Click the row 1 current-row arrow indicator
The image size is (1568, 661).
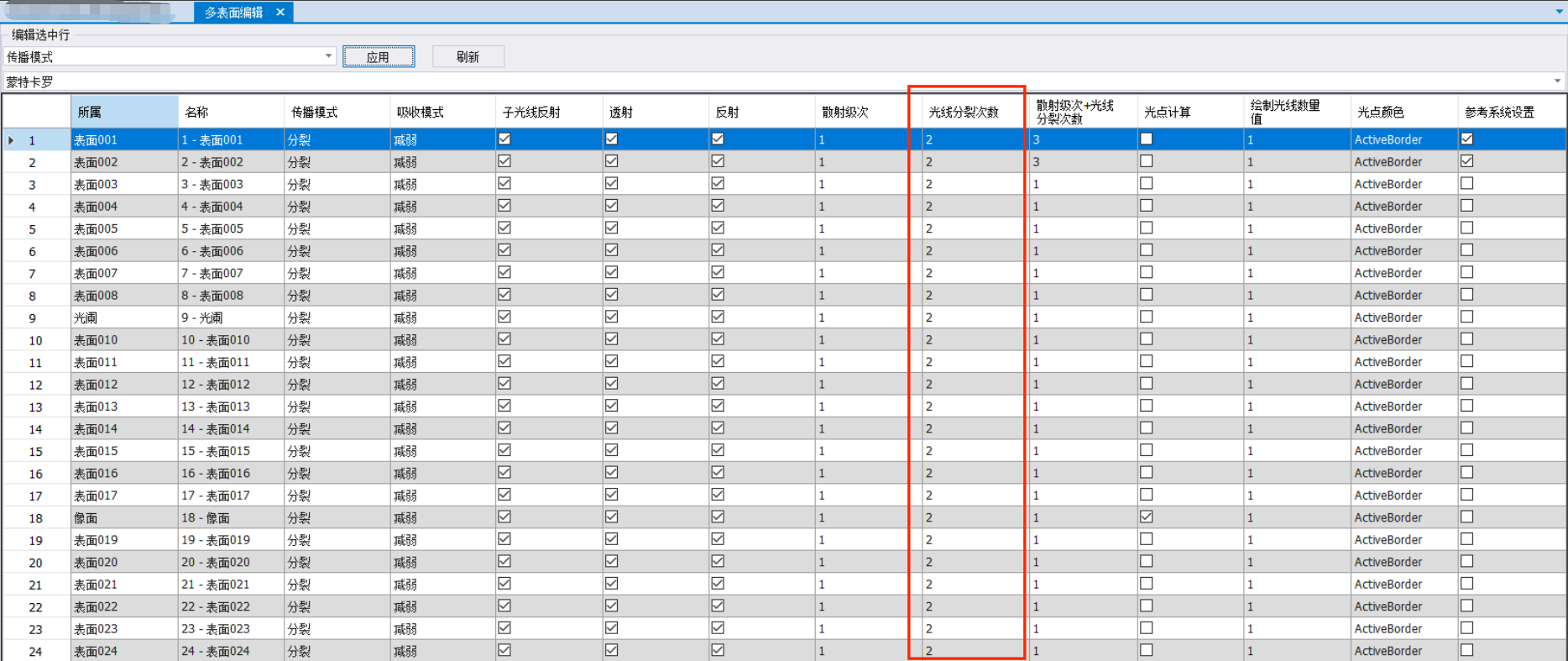point(11,140)
